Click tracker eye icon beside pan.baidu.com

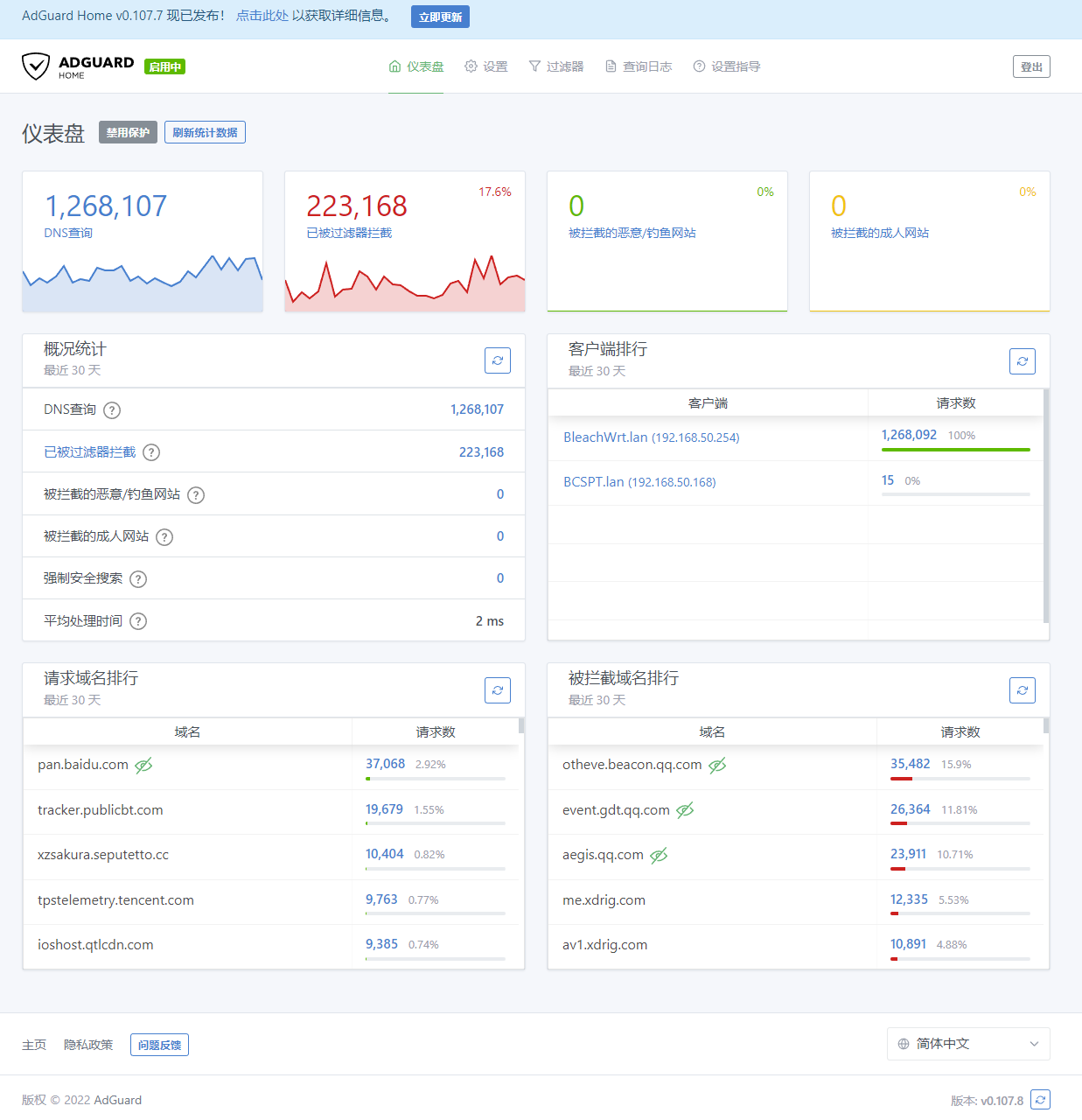[143, 766]
